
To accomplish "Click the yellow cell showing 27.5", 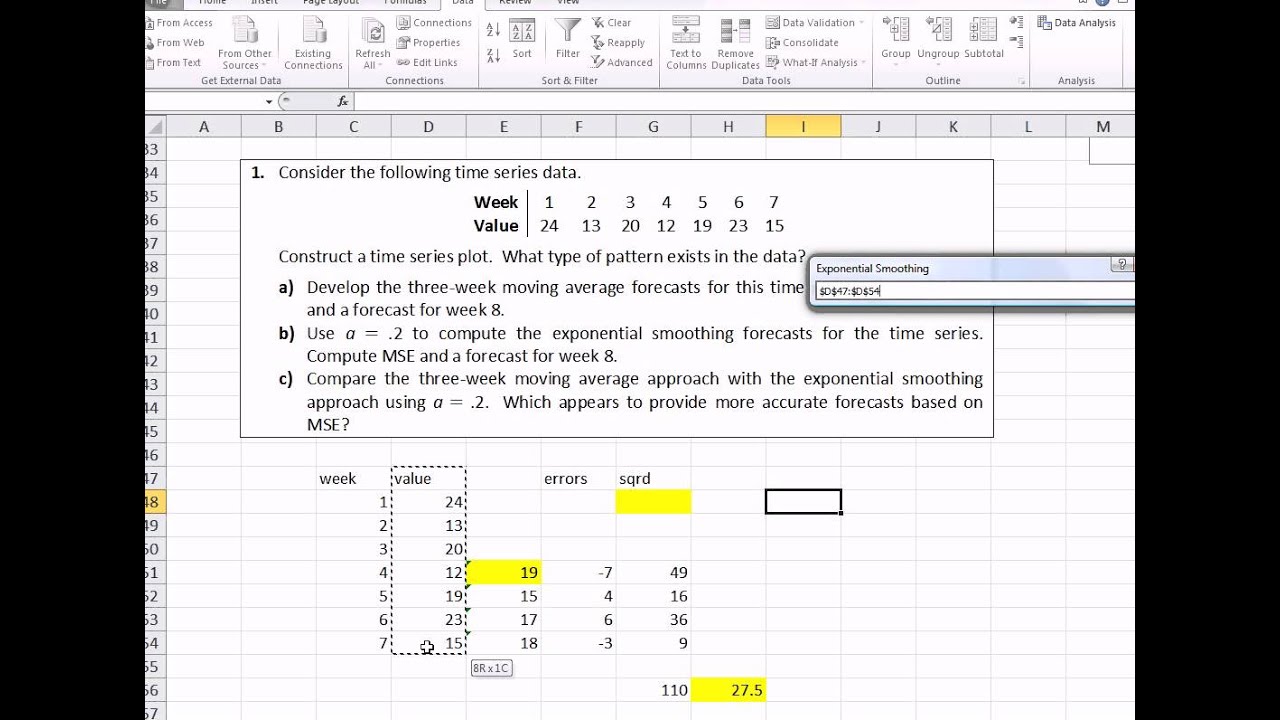I will tap(728, 690).
